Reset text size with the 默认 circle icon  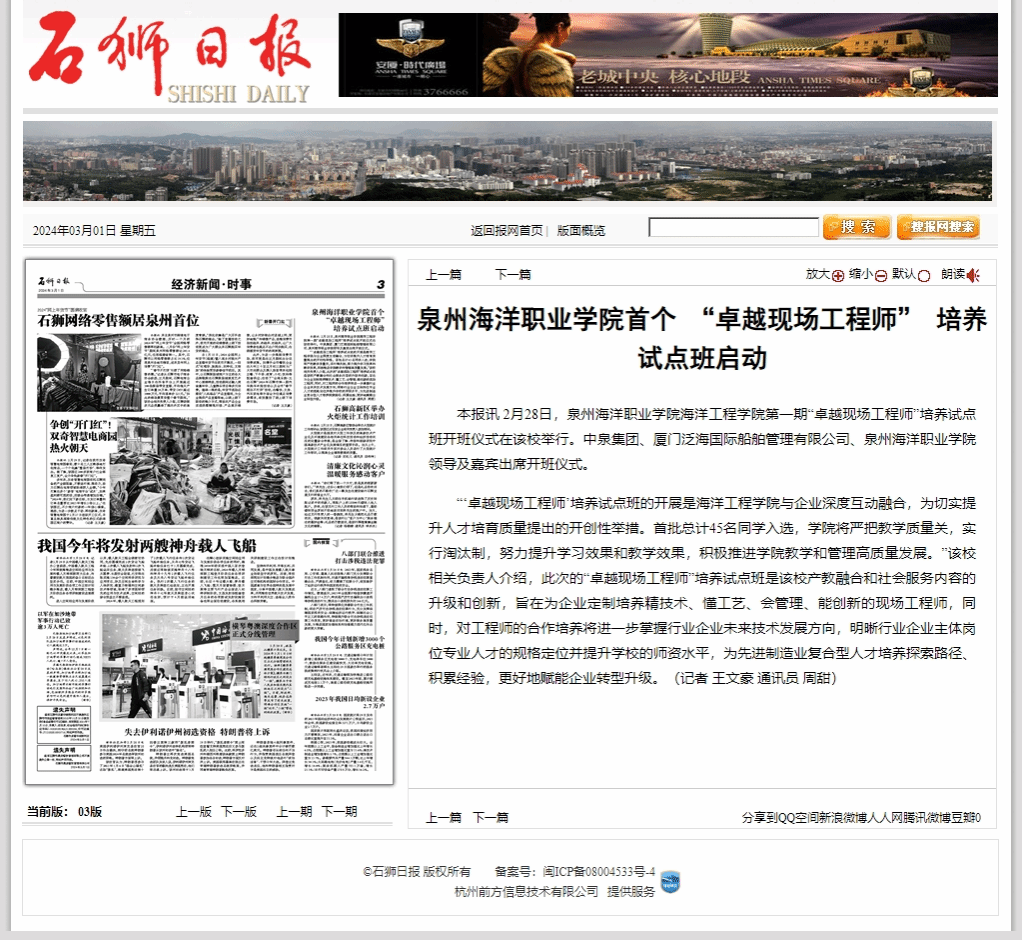tap(924, 275)
